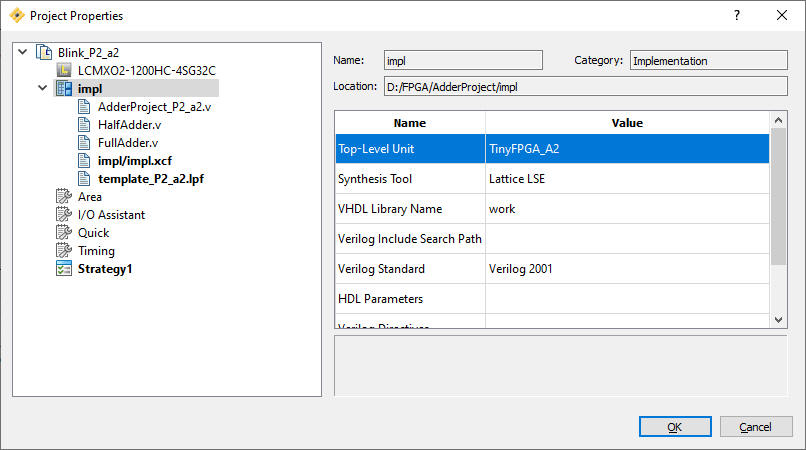Click the properties table scroll-down arrow
Viewport: 806px width, 450px height.
[778, 319]
